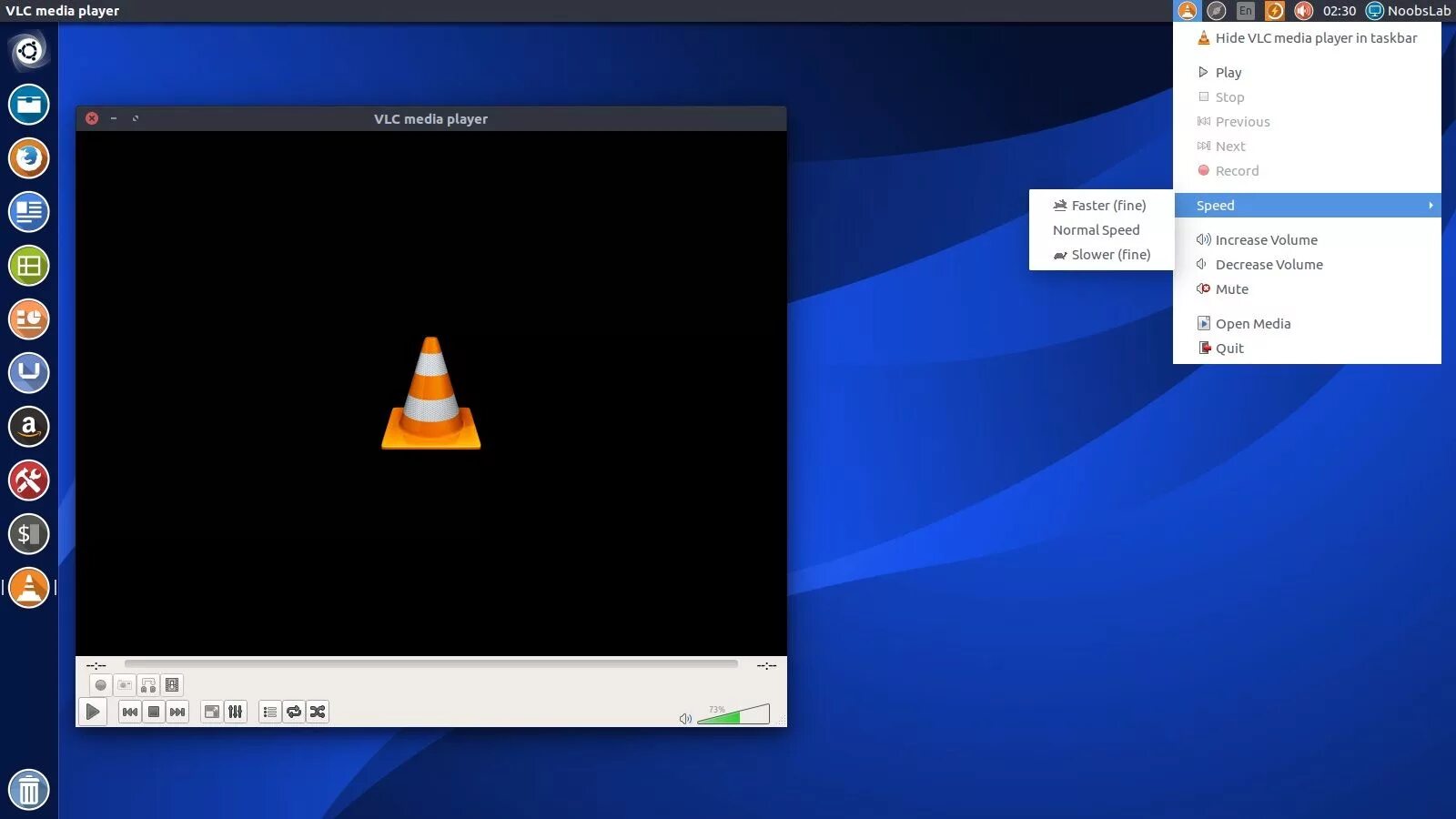Click VLC cone icon in launcher
1456x819 pixels.
coord(28,588)
